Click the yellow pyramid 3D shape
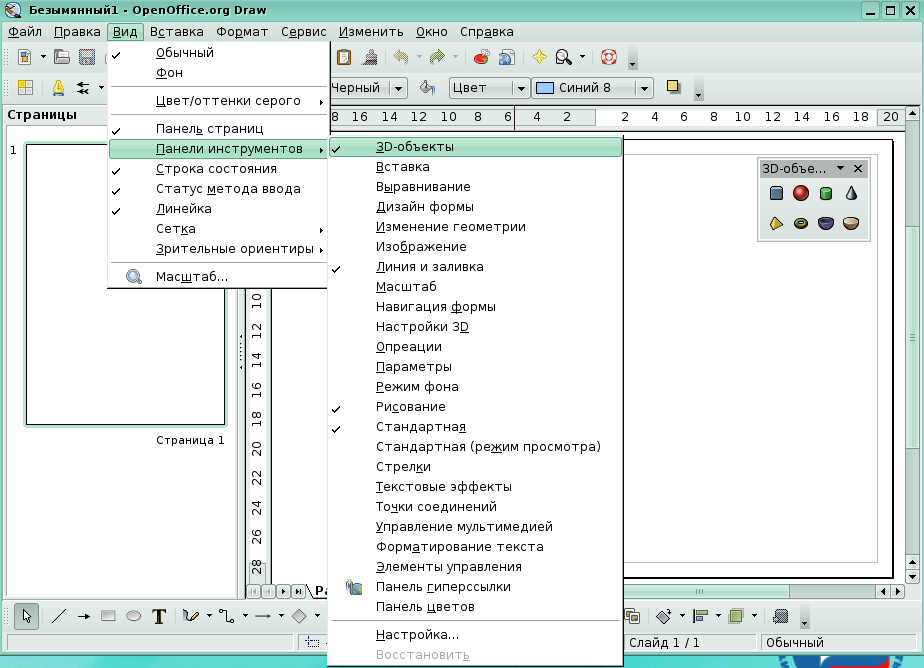Viewport: 924px width, 668px height. [776, 223]
